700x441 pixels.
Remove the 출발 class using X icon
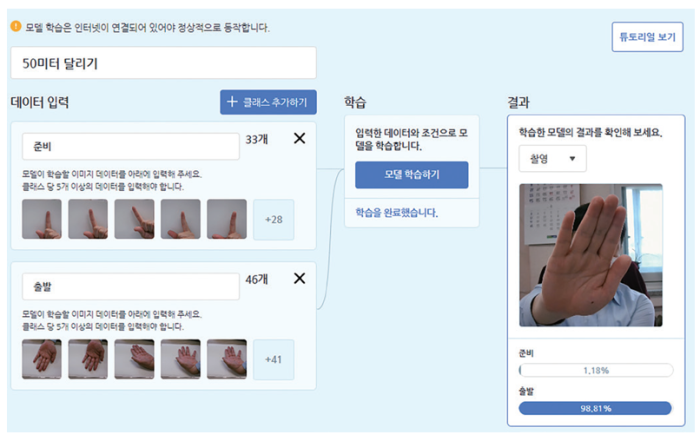pos(300,279)
